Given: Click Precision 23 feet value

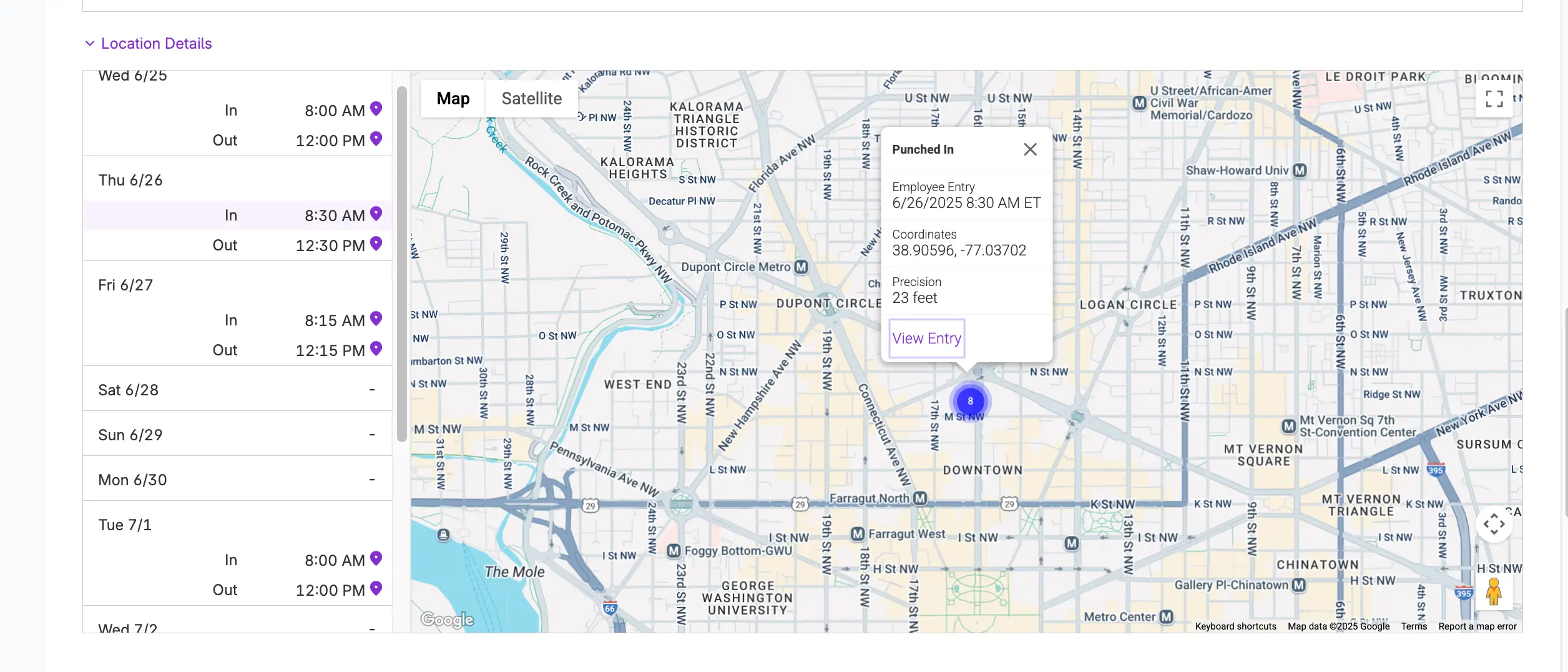Looking at the screenshot, I should [x=914, y=298].
